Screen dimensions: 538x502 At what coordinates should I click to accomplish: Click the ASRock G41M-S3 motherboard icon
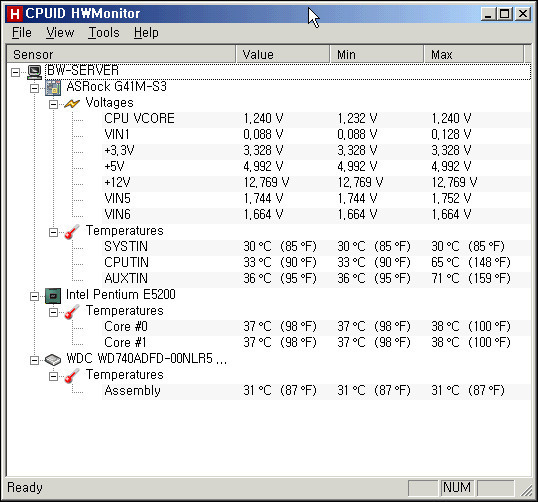tap(53, 87)
